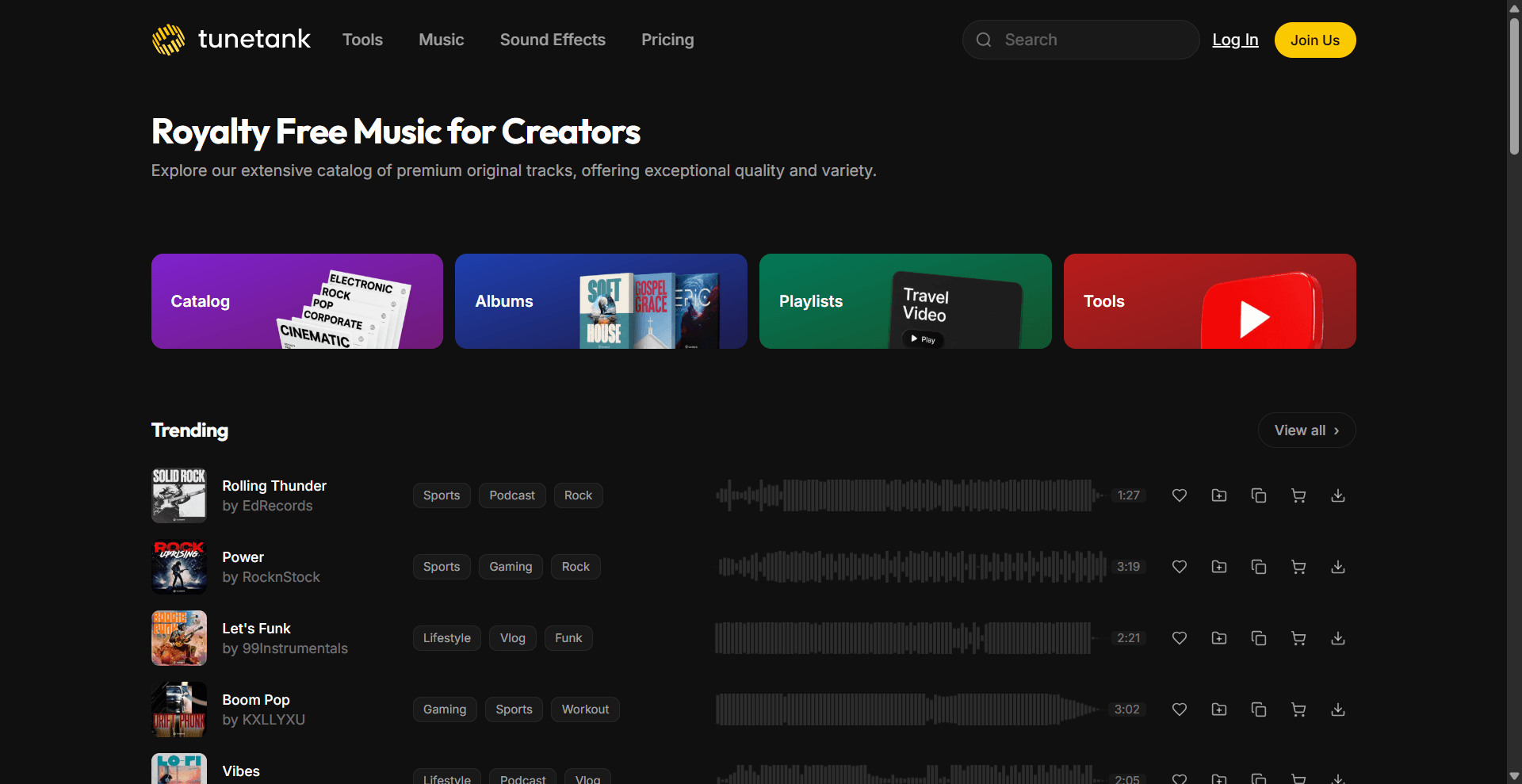1522x784 pixels.
Task: Open the Boom Pop track title
Action: coord(256,700)
